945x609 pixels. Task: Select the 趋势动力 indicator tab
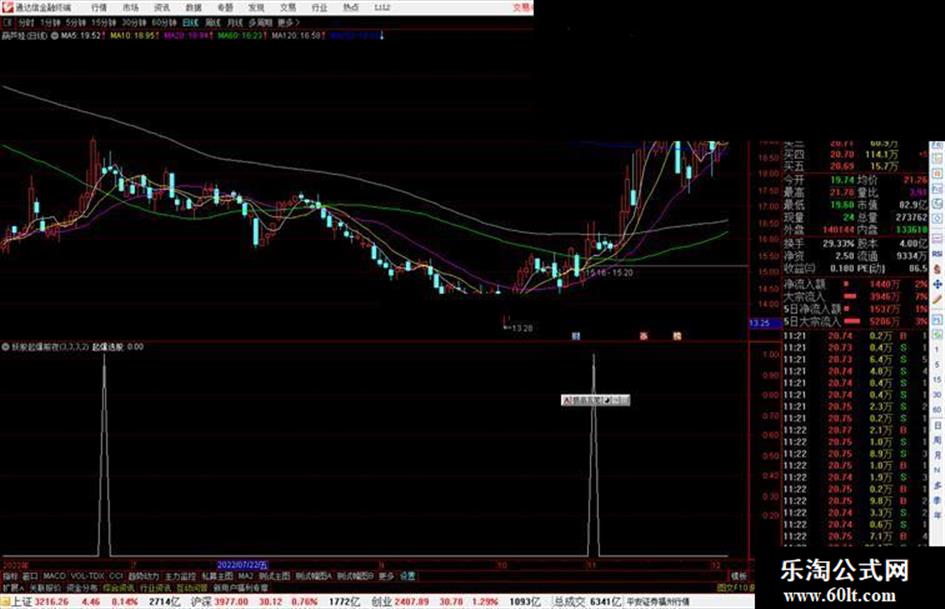(x=144, y=576)
